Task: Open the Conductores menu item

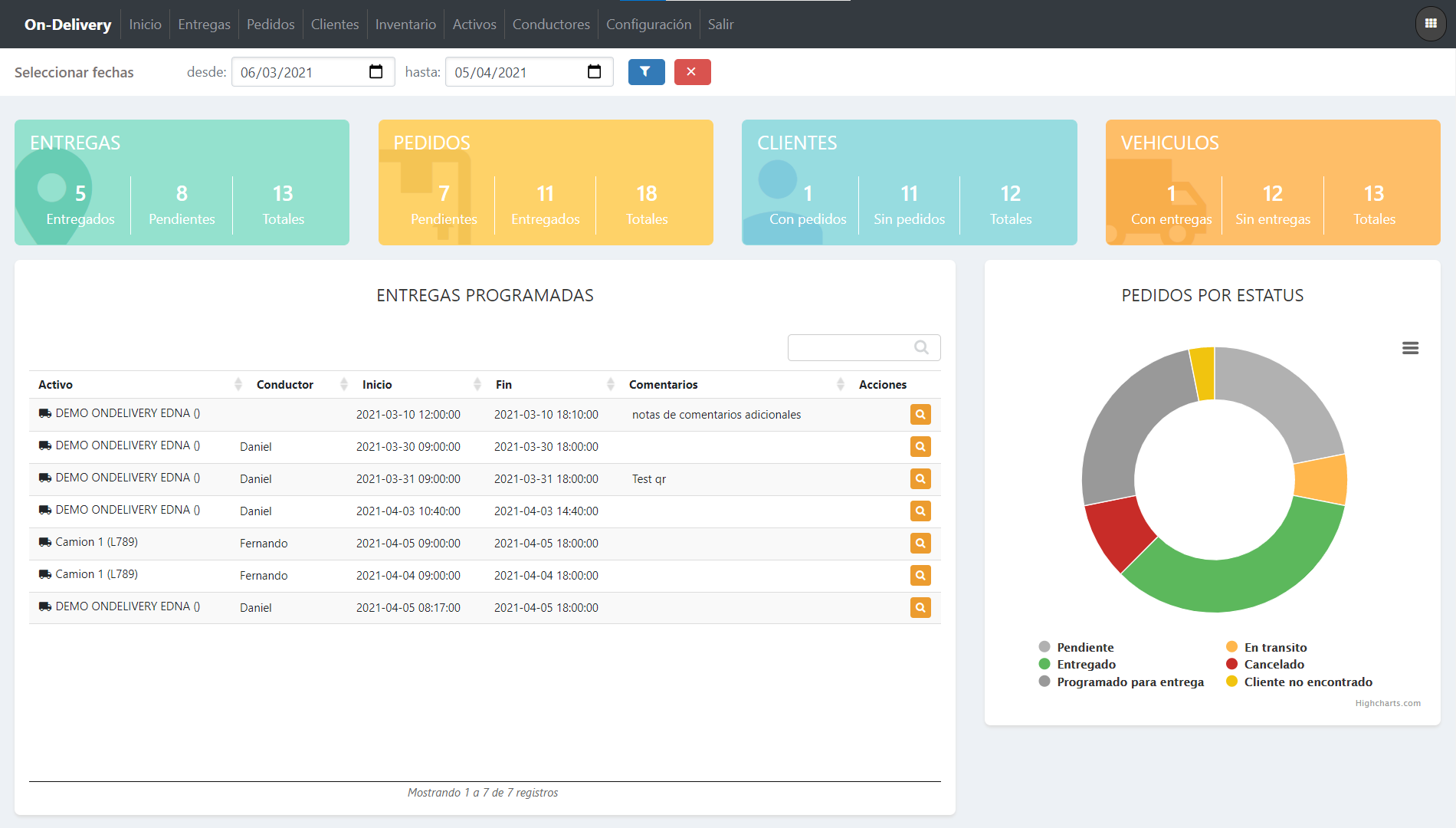Action: click(551, 25)
